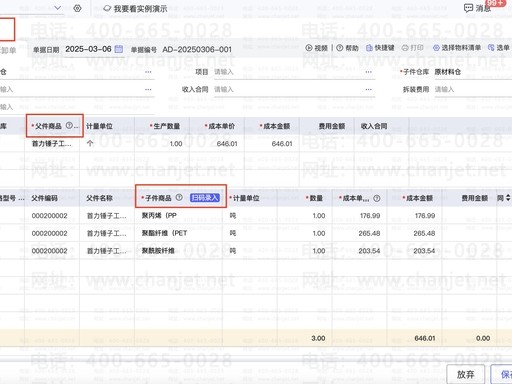Open calendar picker for 单据日期
Image resolution: width=512 pixels, height=384 pixels.
pyautogui.click(x=119, y=49)
